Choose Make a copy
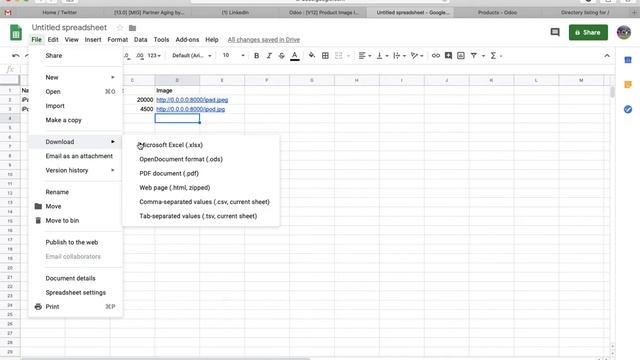Screen dimensions: 640x360 click(76, 120)
